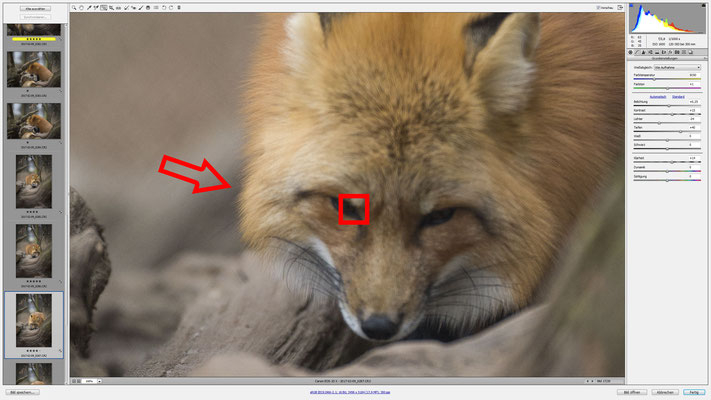Open the Grundeinstellungen panel flyout menu
This screenshot has width=711, height=400.
coord(705,59)
